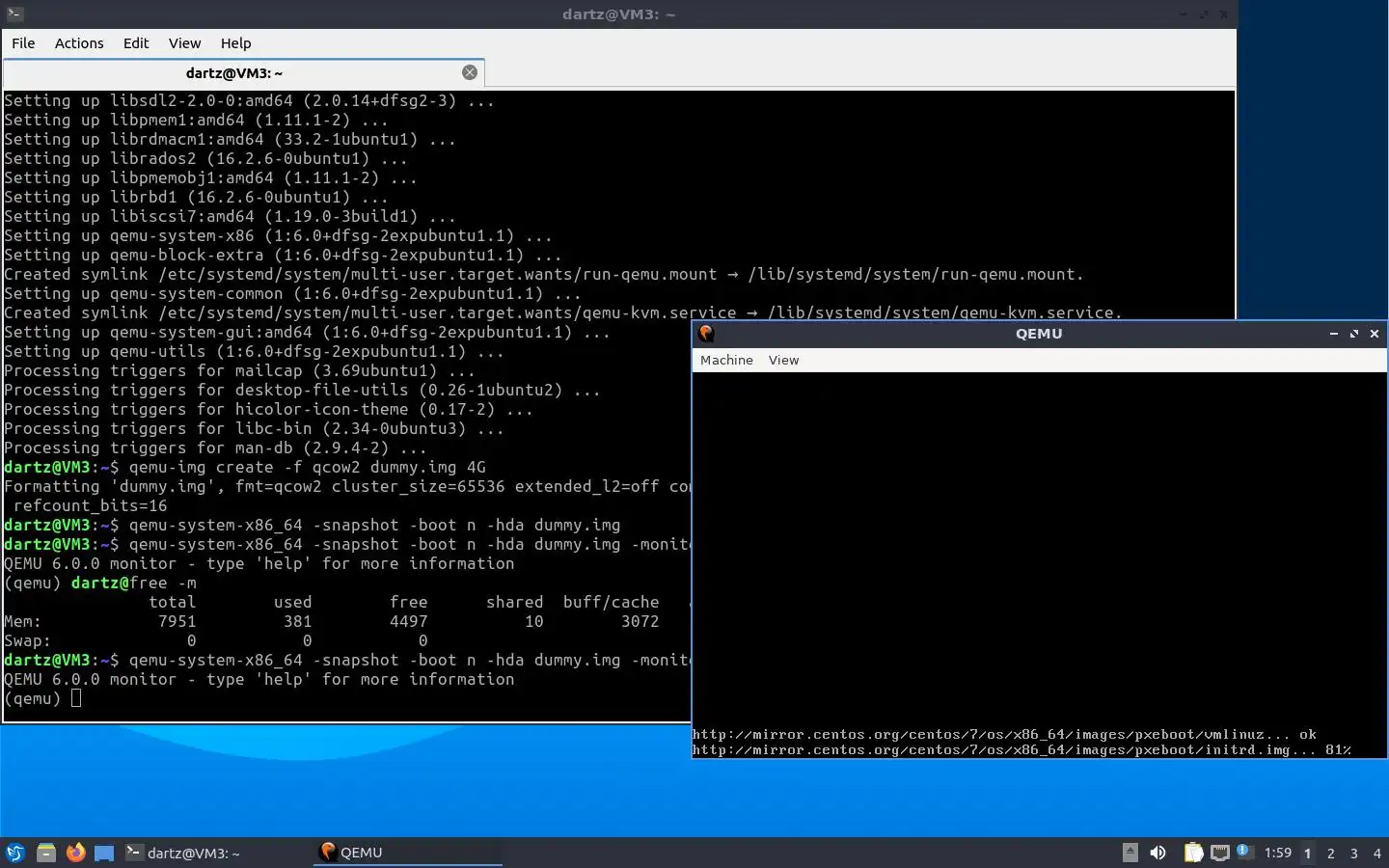Click the 'Setting up qemu-utils' line
The image size is (1389, 868).
(254, 351)
